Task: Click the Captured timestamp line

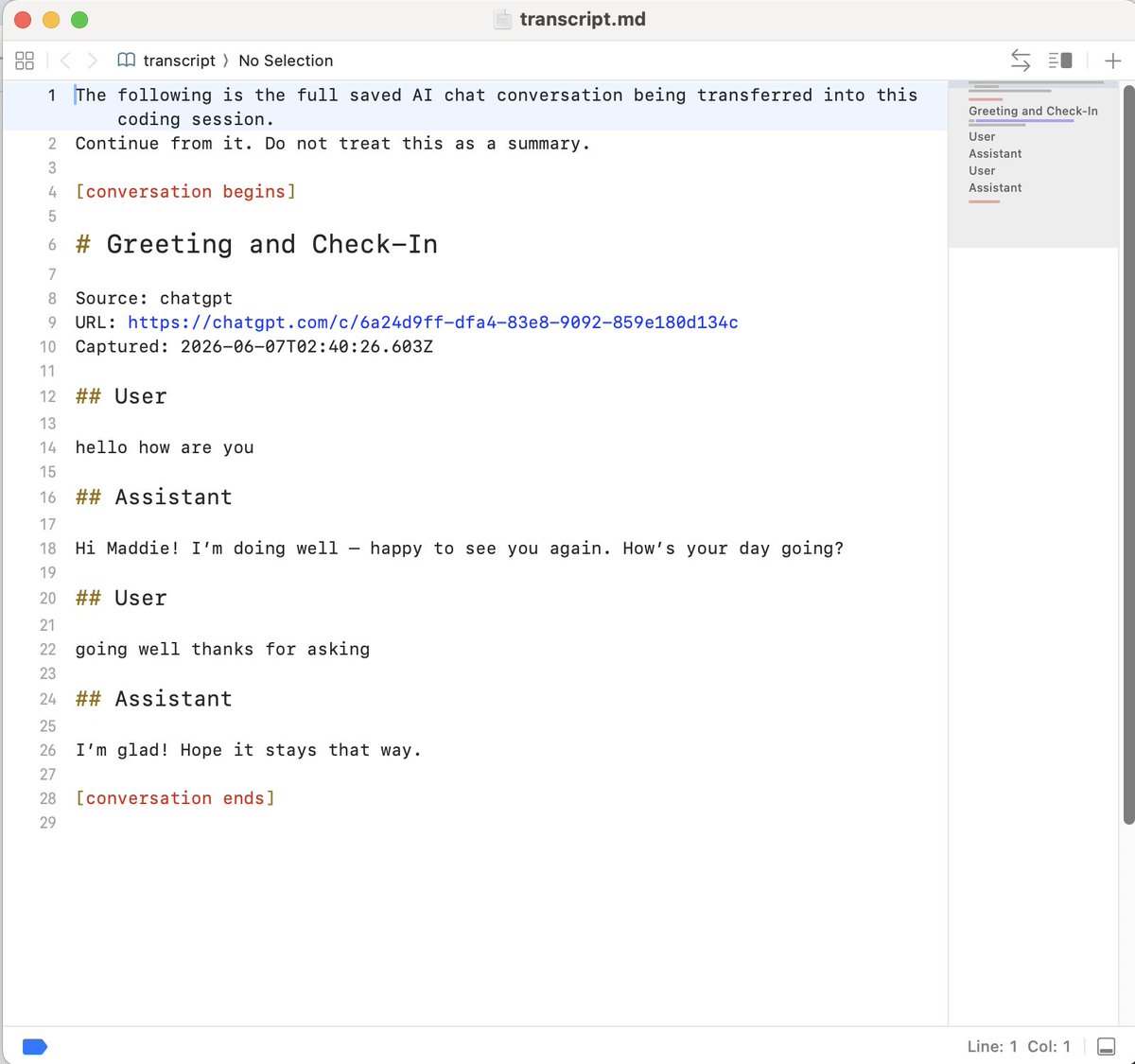Action: click(254, 346)
